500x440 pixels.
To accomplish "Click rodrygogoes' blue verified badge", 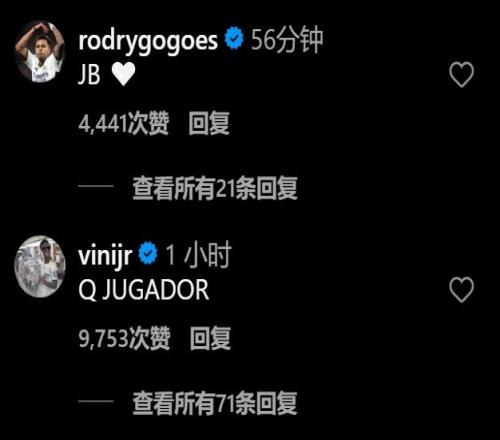I will [x=234, y=38].
